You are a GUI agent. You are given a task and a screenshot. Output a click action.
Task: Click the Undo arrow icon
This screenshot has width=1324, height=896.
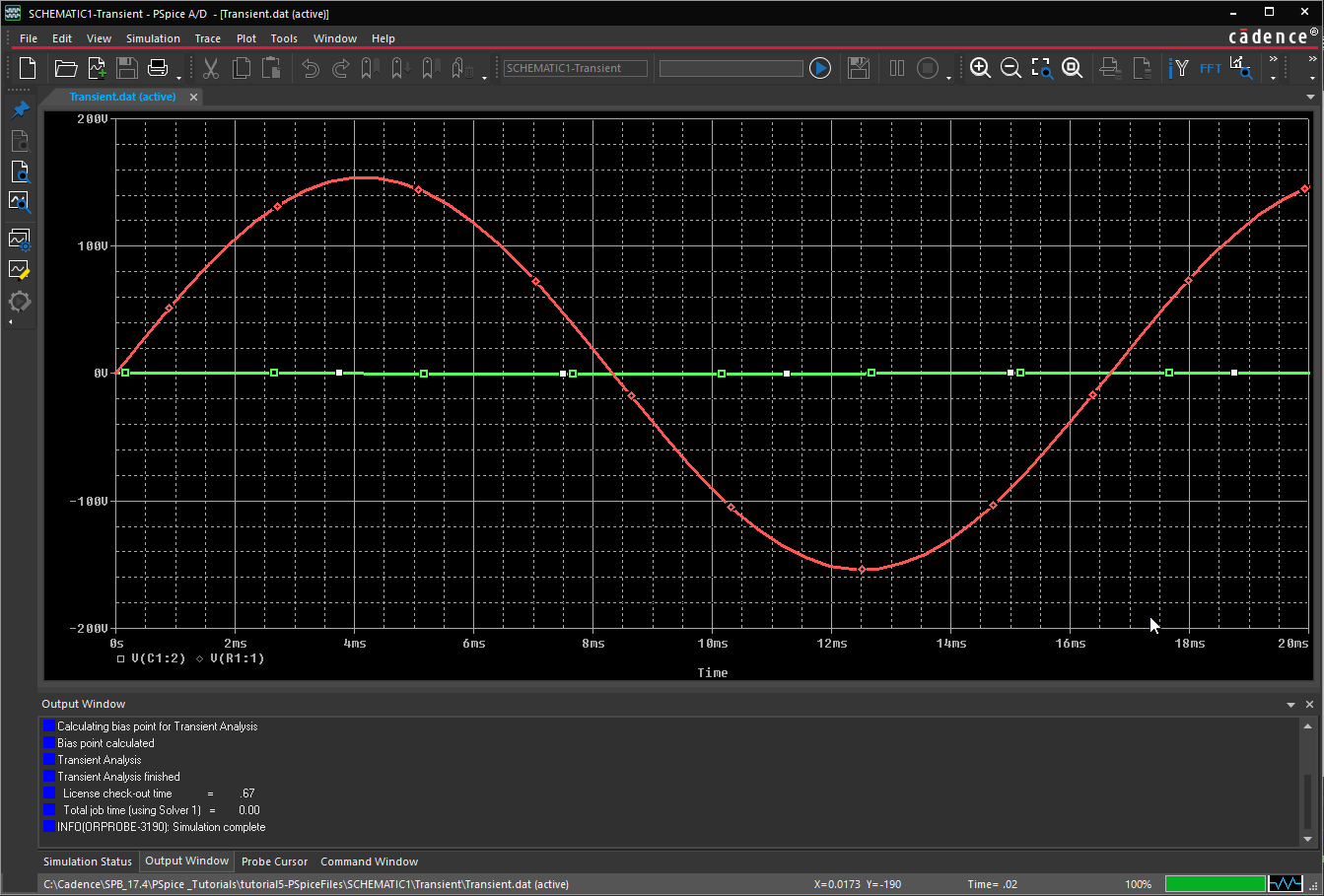[310, 68]
